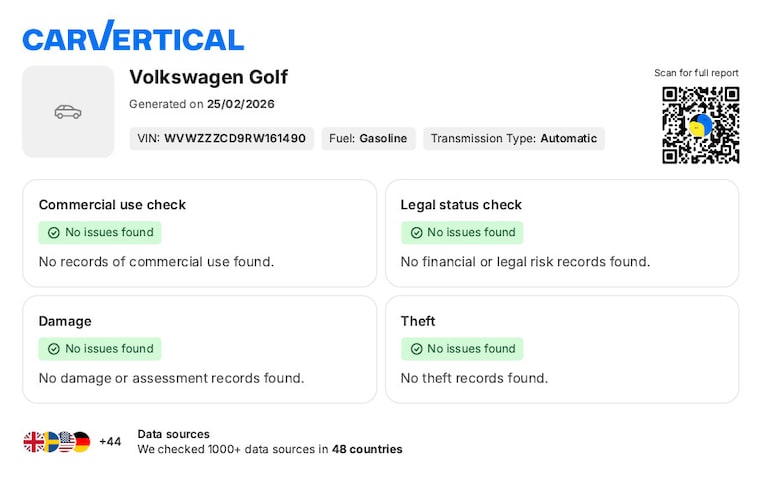Open the Legal status check heading
This screenshot has height=480, width=759.
(461, 205)
